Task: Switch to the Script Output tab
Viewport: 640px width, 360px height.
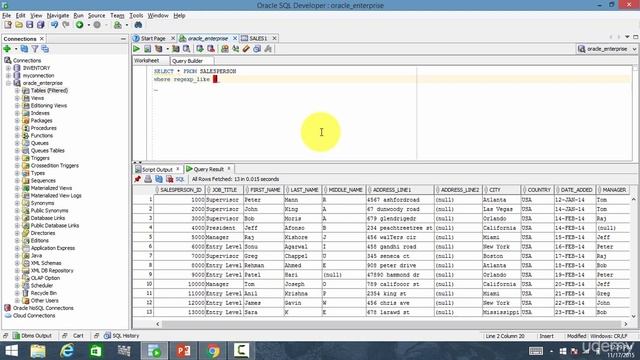Action: (x=157, y=169)
